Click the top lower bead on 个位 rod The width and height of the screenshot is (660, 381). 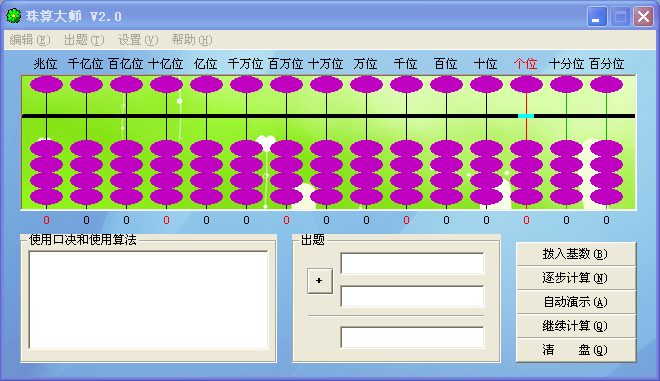click(x=526, y=148)
